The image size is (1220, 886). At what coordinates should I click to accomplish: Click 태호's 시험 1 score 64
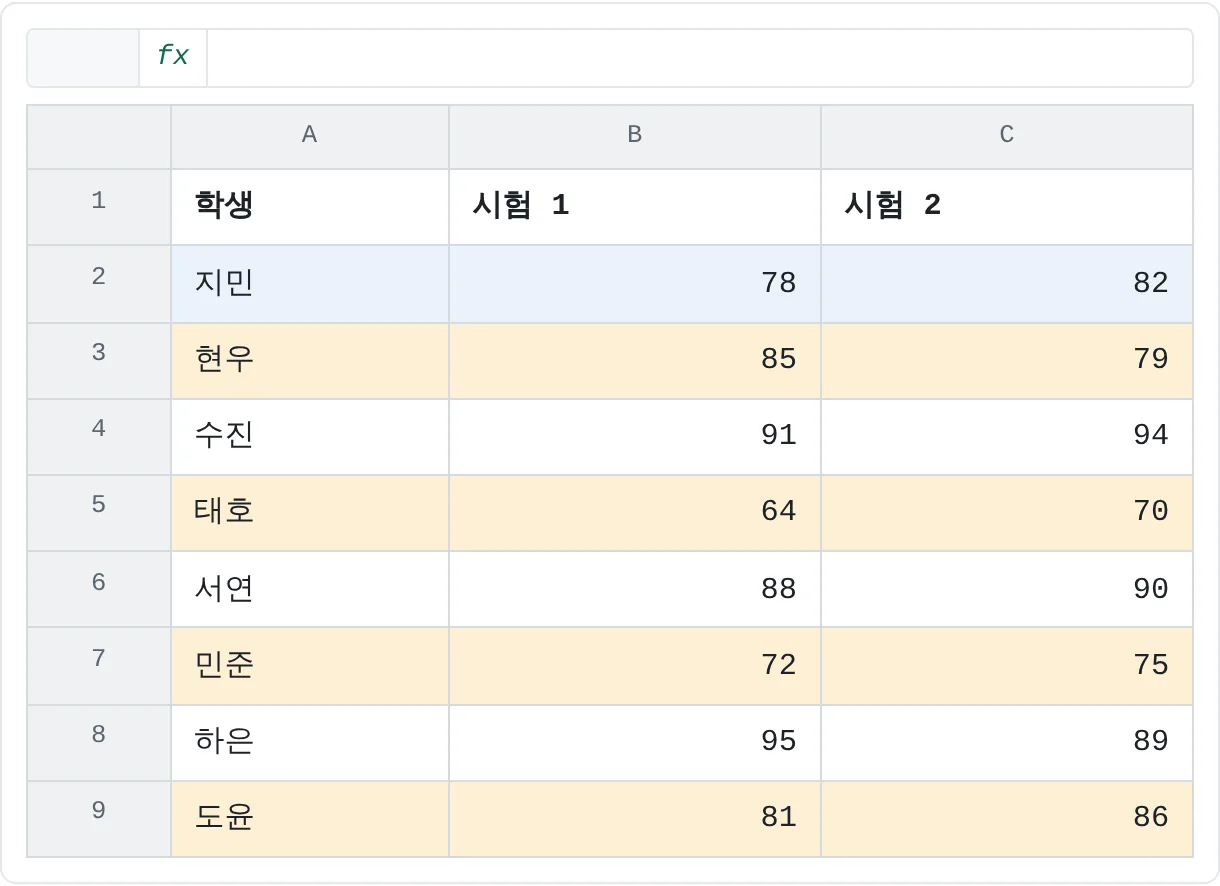[635, 513]
